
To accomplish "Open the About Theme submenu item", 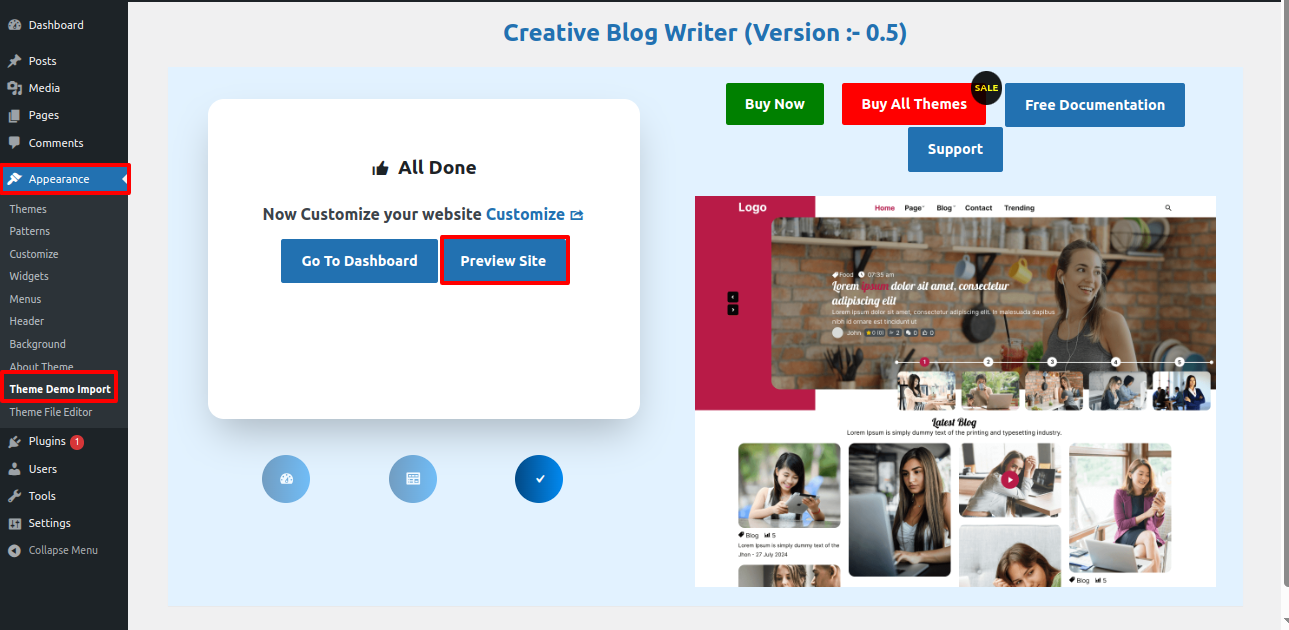I will tap(41, 367).
